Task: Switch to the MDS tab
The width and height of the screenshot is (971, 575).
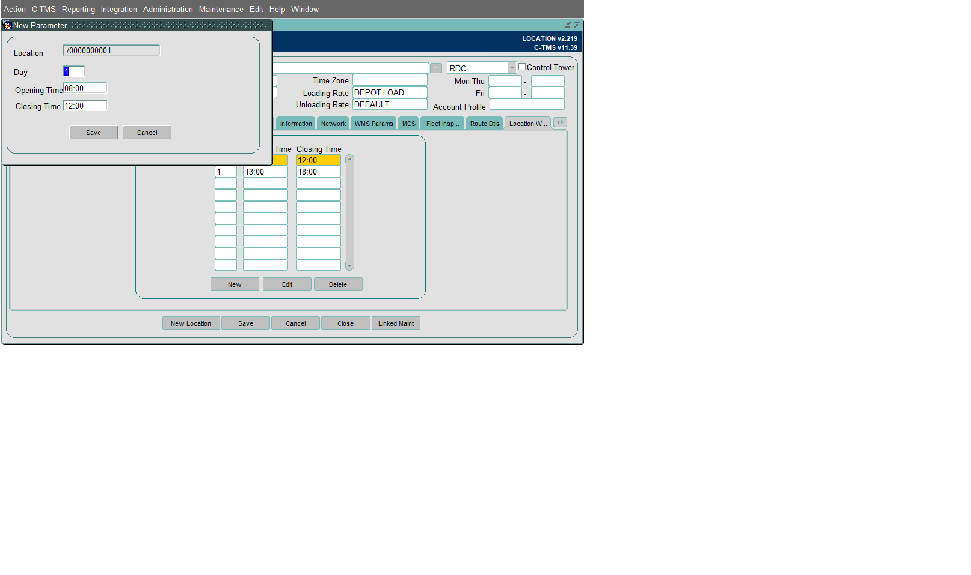Action: (409, 123)
